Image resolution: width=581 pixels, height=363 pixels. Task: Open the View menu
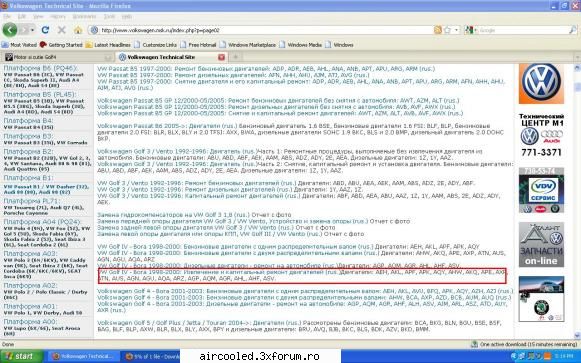pos(38,17)
